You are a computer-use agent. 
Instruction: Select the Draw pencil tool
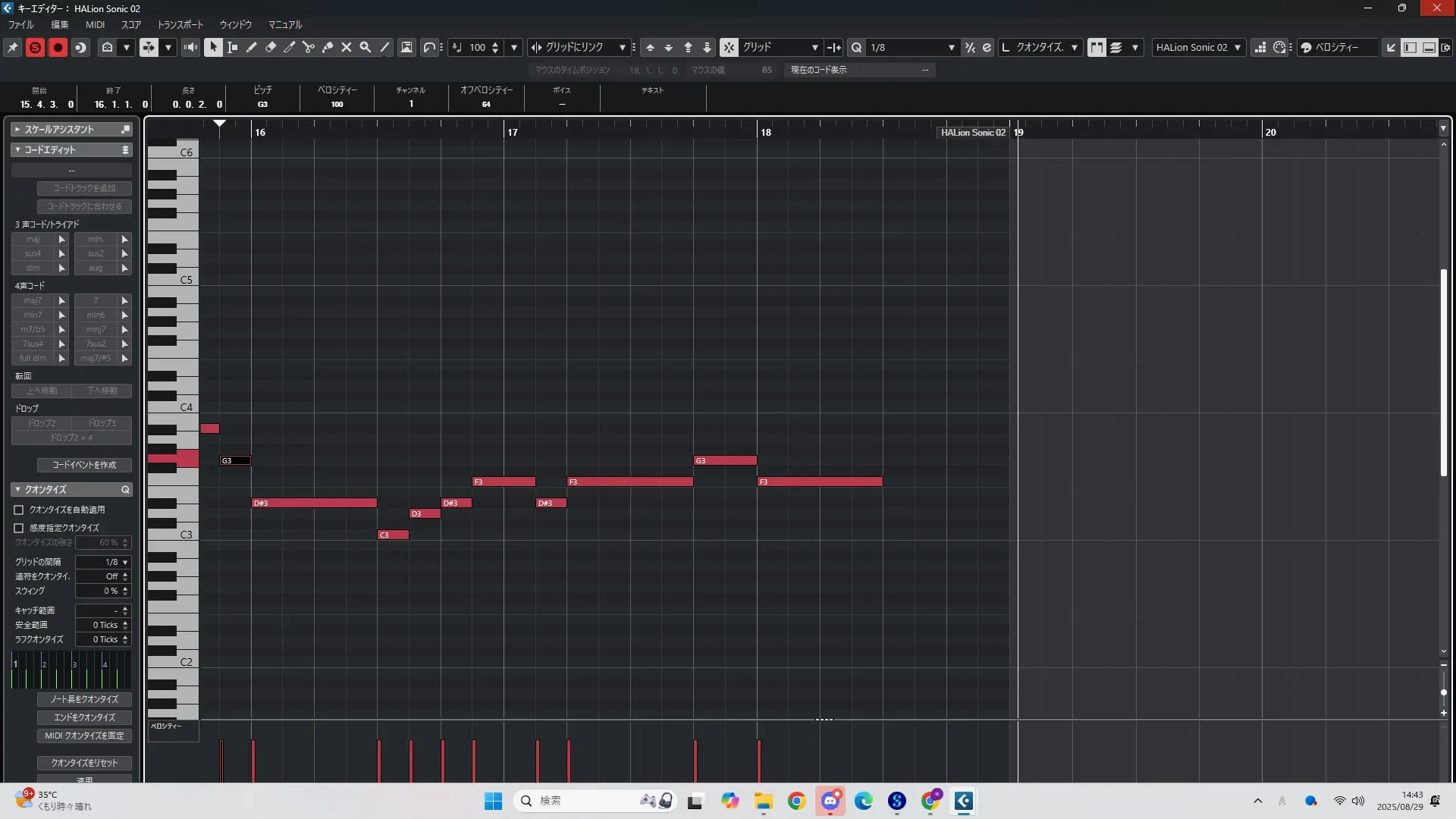click(252, 47)
